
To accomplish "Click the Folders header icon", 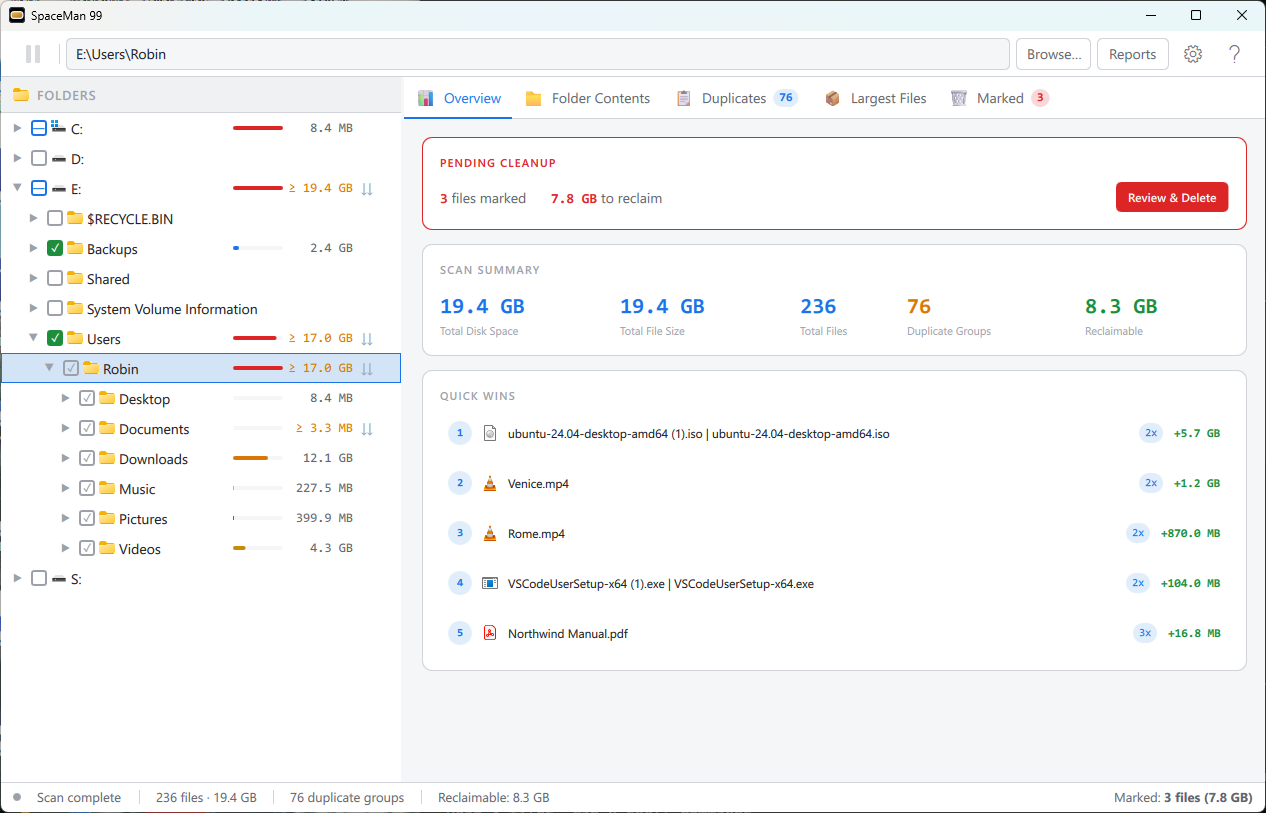I will click(x=21, y=95).
